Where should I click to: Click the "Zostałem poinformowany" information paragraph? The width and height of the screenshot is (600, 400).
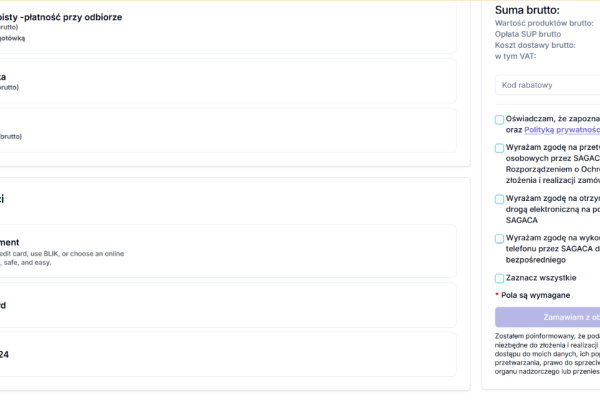tap(547, 353)
